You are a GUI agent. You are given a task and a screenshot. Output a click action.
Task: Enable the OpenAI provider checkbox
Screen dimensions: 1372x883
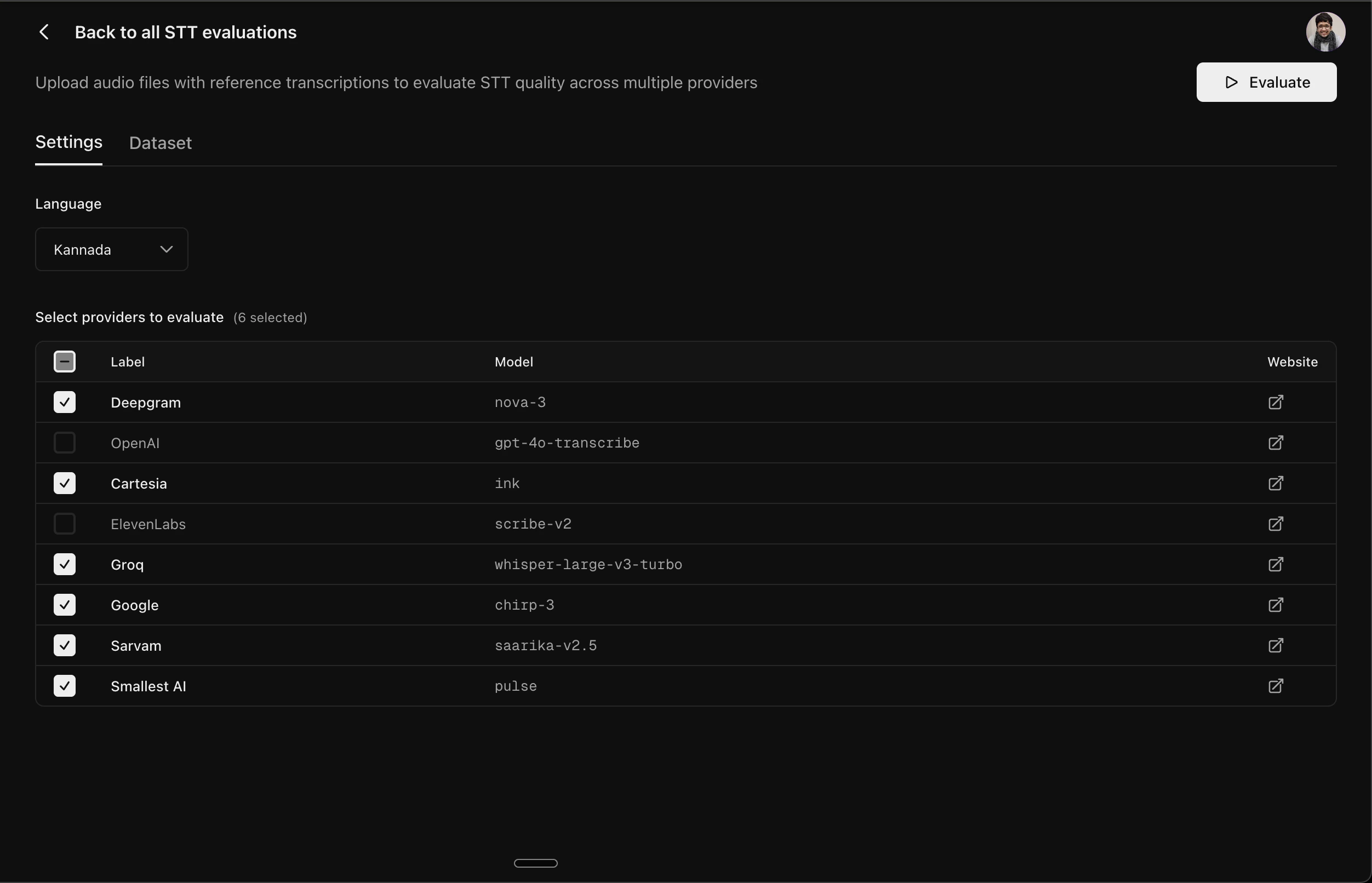click(64, 443)
